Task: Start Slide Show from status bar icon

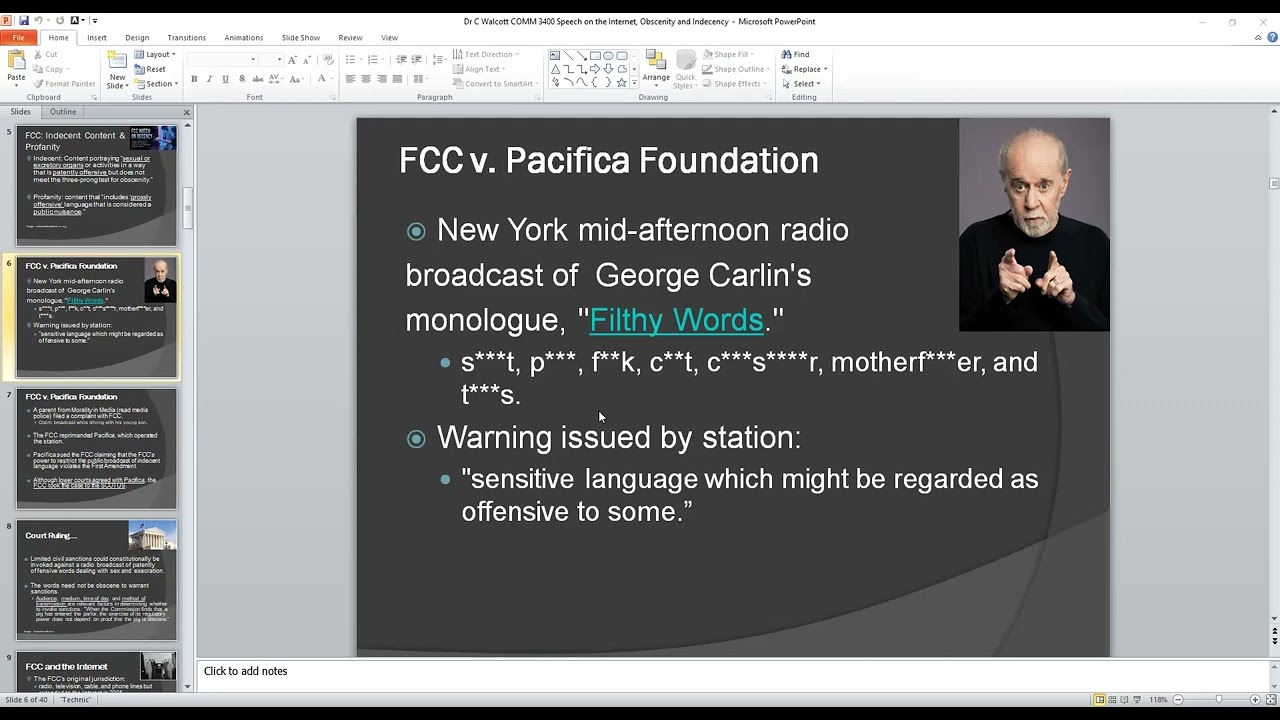Action: pos(1139,700)
